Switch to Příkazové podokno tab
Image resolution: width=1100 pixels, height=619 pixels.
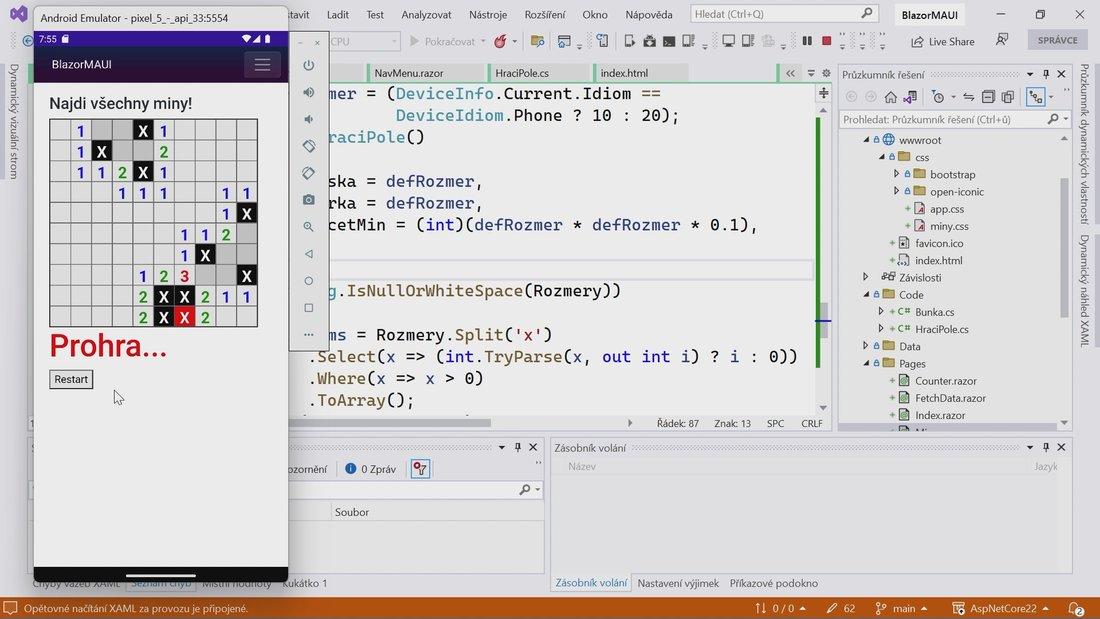click(x=773, y=583)
